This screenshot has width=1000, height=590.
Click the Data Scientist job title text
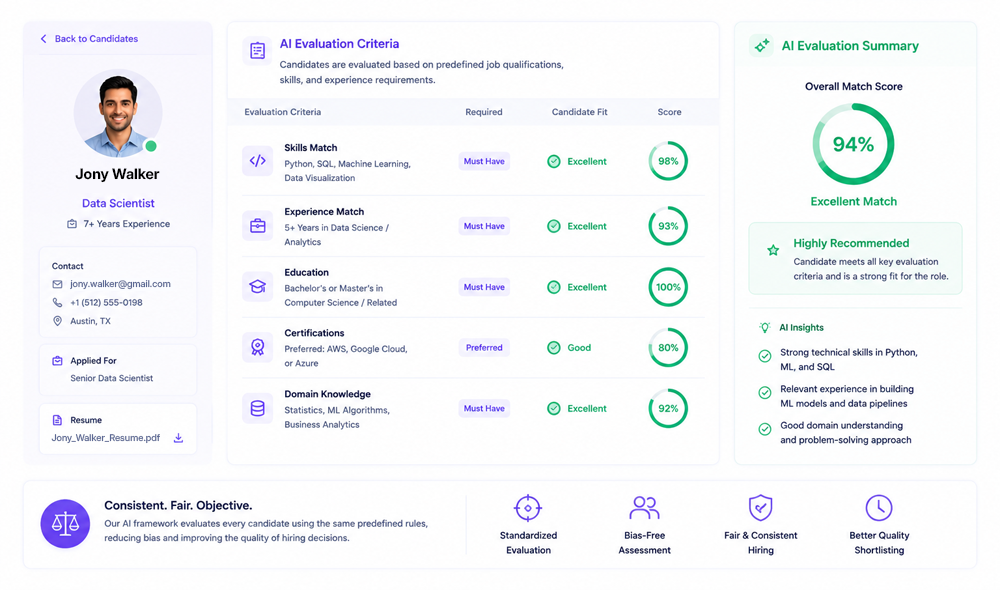[x=118, y=203]
